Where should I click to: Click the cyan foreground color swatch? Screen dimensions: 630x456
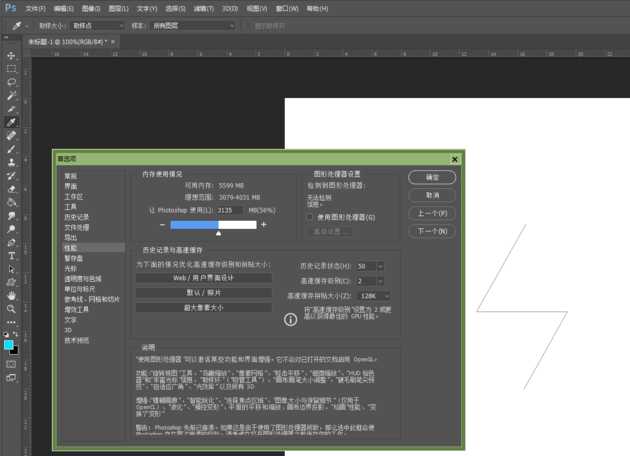(x=9, y=344)
